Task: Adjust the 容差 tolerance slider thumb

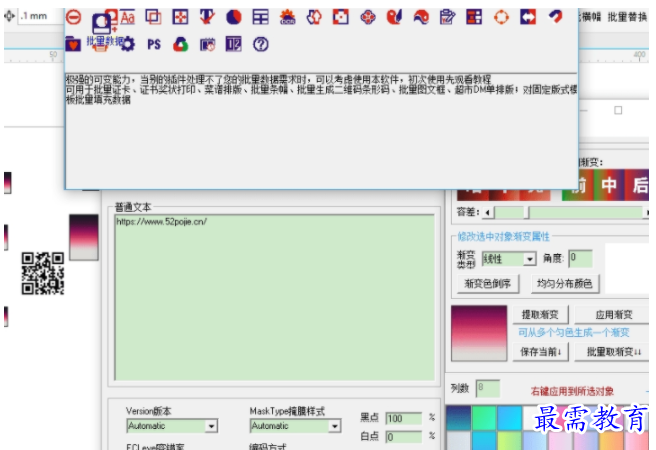Action: click(527, 212)
